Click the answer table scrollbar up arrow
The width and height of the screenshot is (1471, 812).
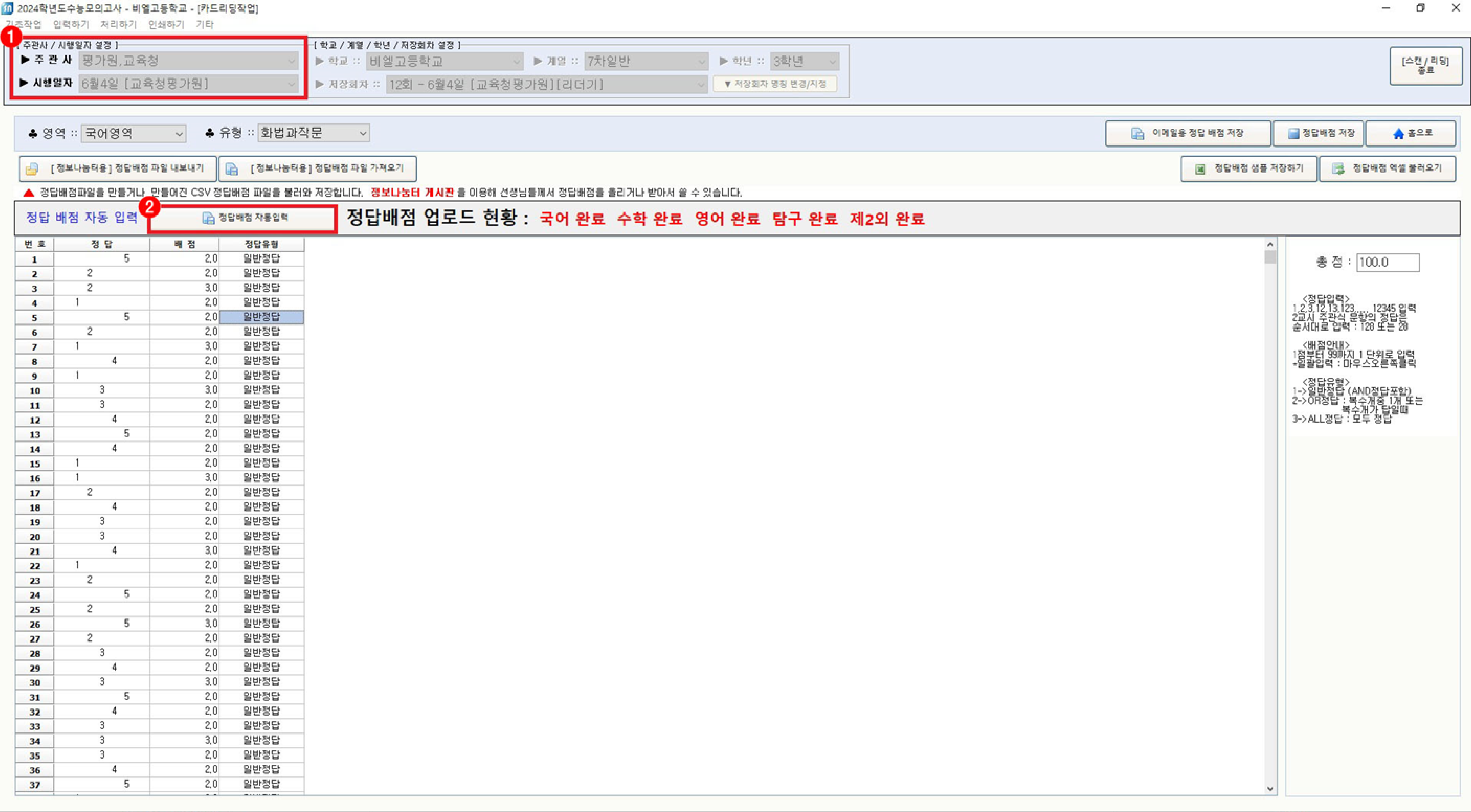1270,244
